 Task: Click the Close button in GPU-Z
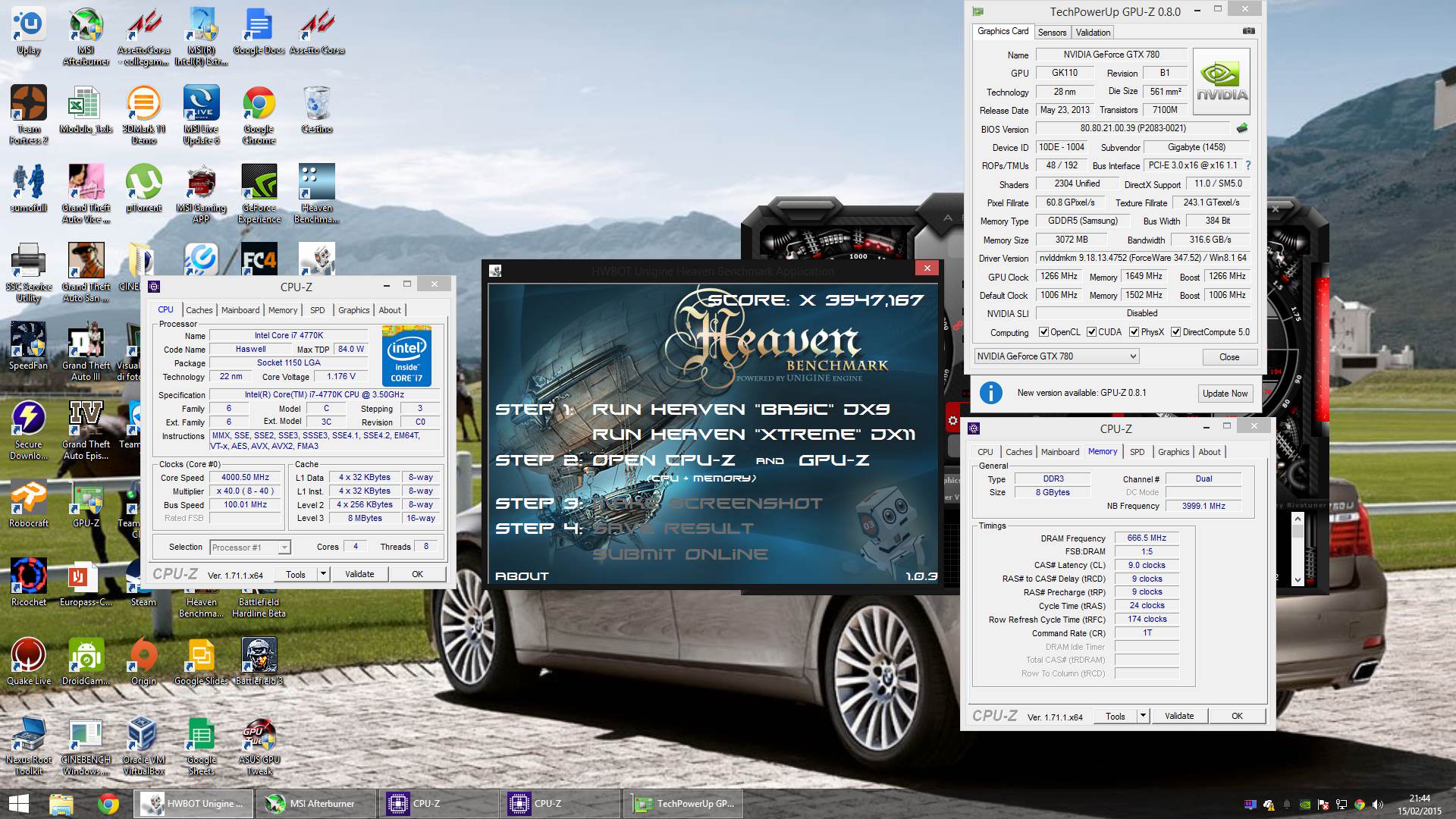1229,357
